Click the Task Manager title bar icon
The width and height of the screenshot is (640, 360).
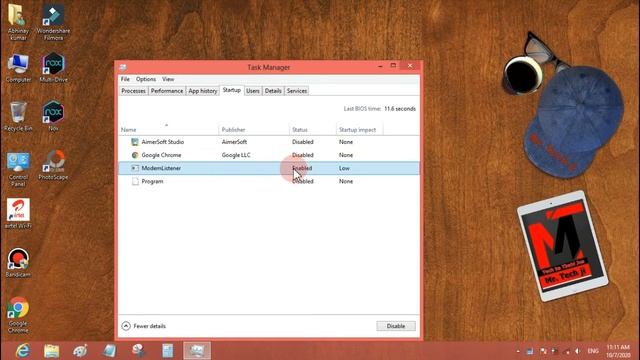pos(123,67)
